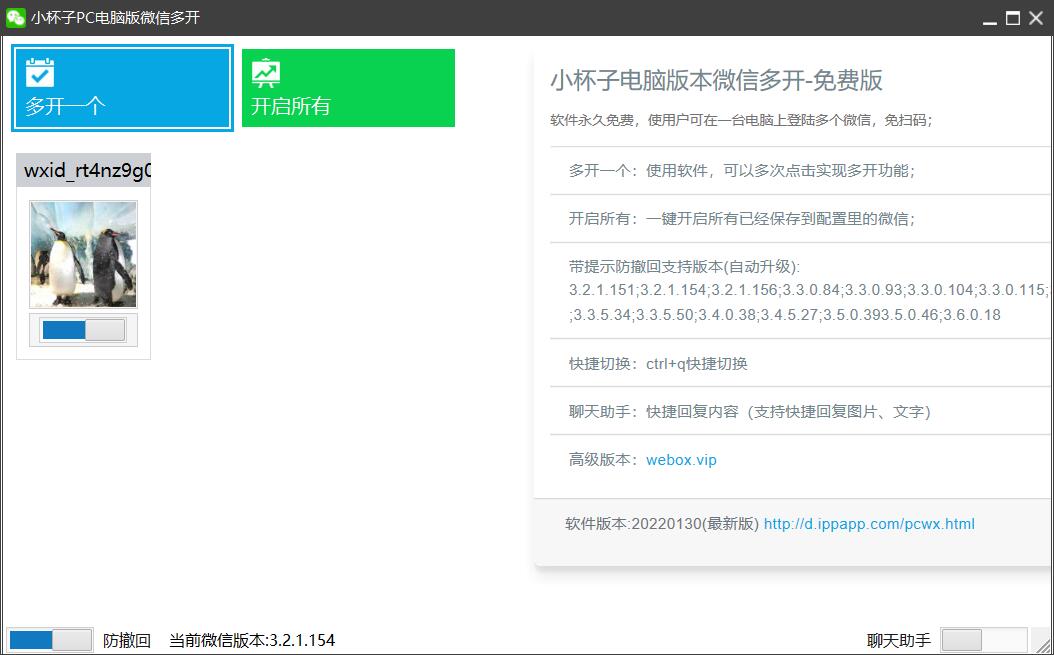
Task: Toggle the 防撤回 switch at bottom left
Action: pyautogui.click(x=50, y=640)
